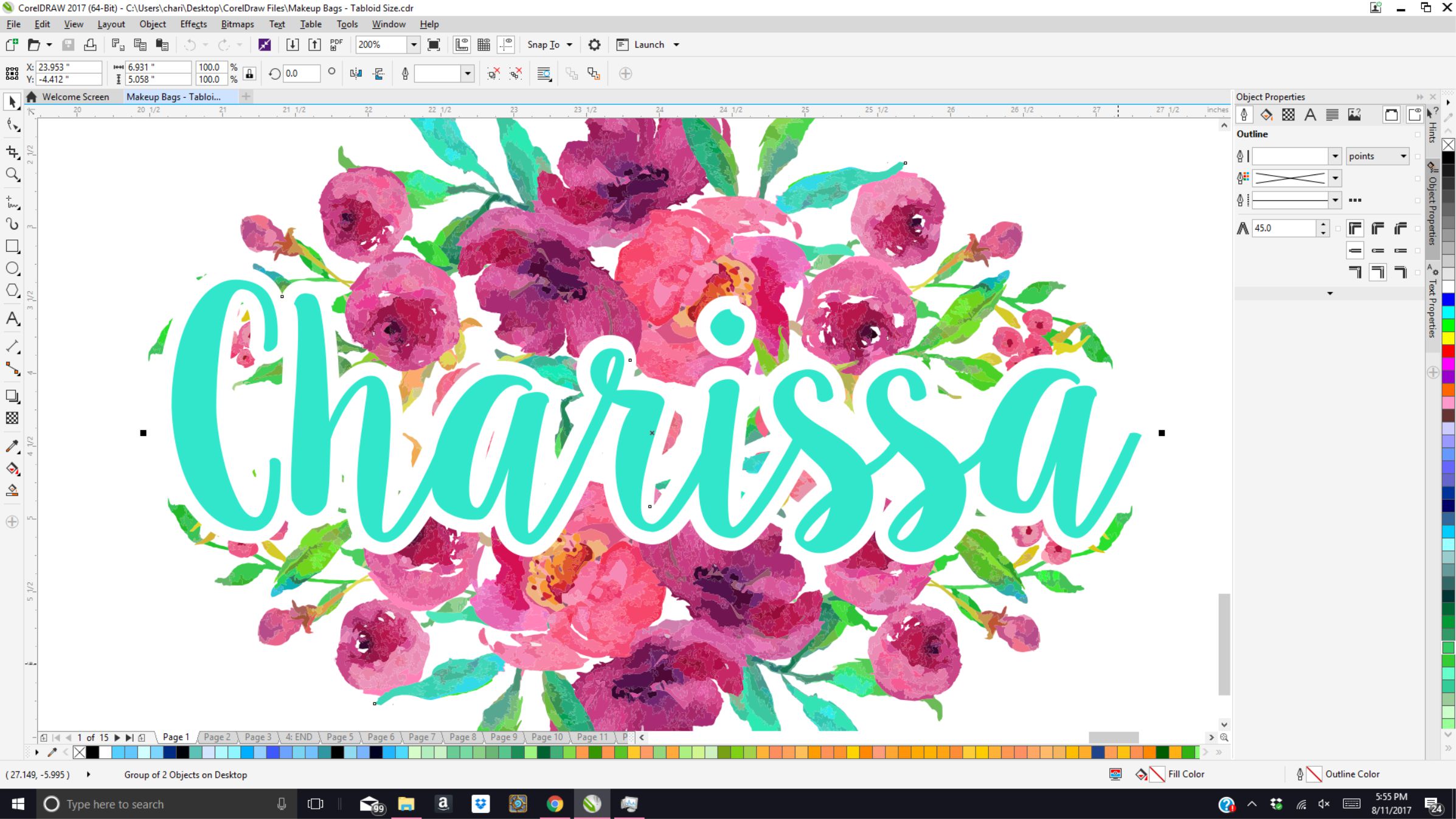The width and height of the screenshot is (1456, 819).
Task: Choose the Color Eyedropper tool
Action: point(12,446)
